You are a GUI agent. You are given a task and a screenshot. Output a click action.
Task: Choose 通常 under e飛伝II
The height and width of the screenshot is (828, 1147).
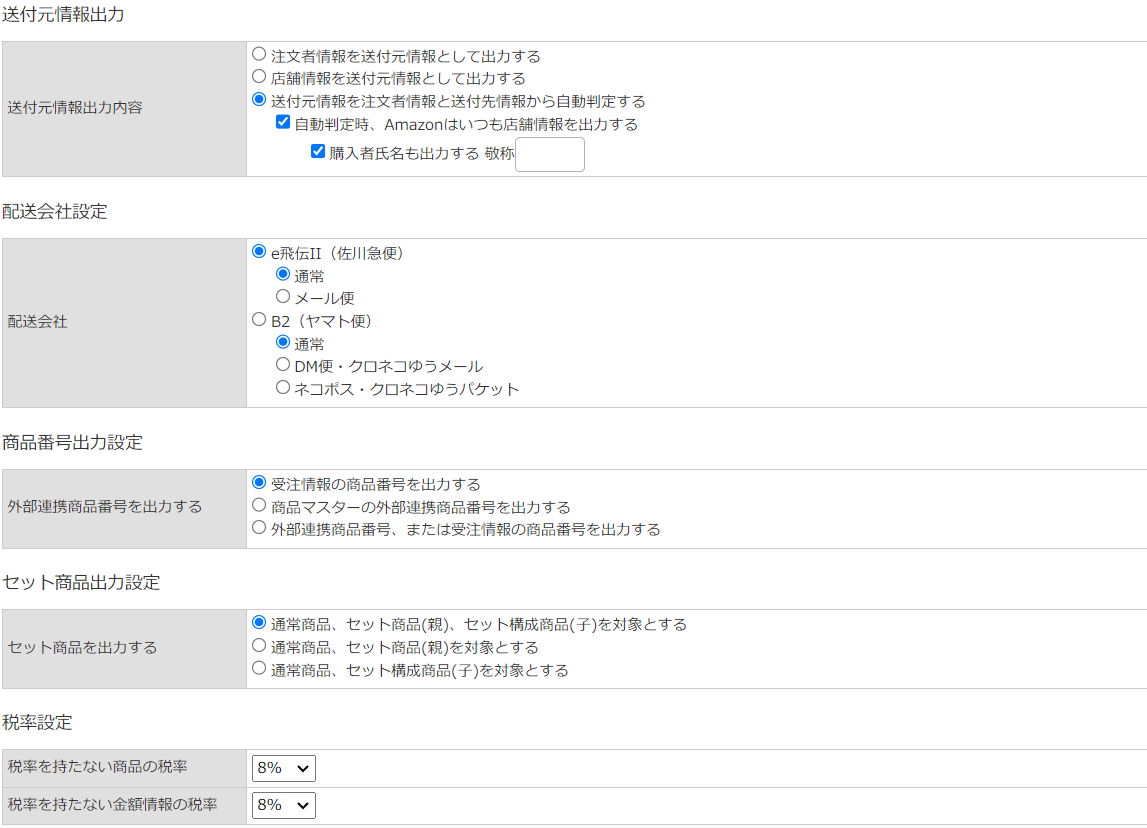click(283, 275)
